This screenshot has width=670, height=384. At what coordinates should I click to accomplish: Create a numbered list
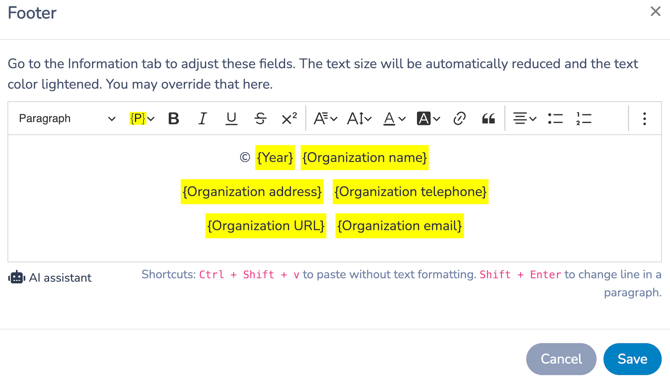pos(584,118)
